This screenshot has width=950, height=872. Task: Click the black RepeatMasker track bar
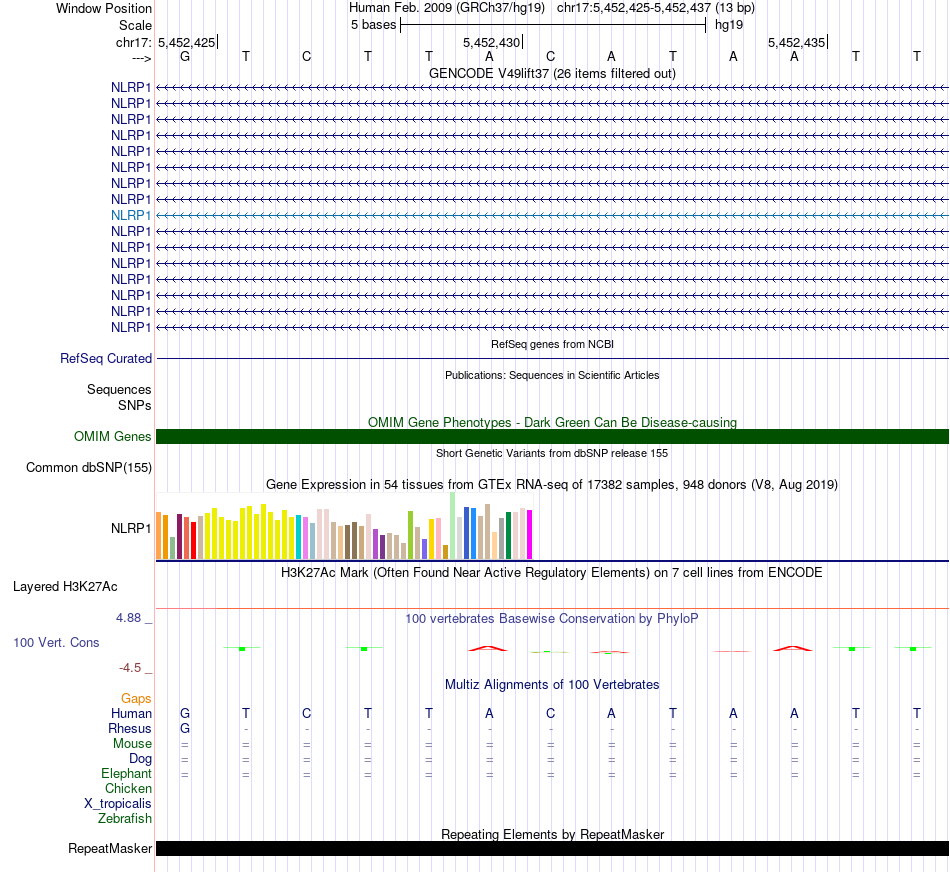tap(552, 848)
